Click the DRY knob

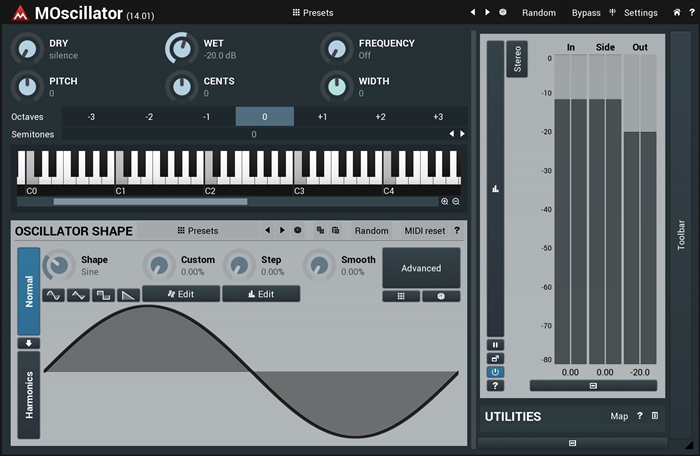click(x=28, y=48)
